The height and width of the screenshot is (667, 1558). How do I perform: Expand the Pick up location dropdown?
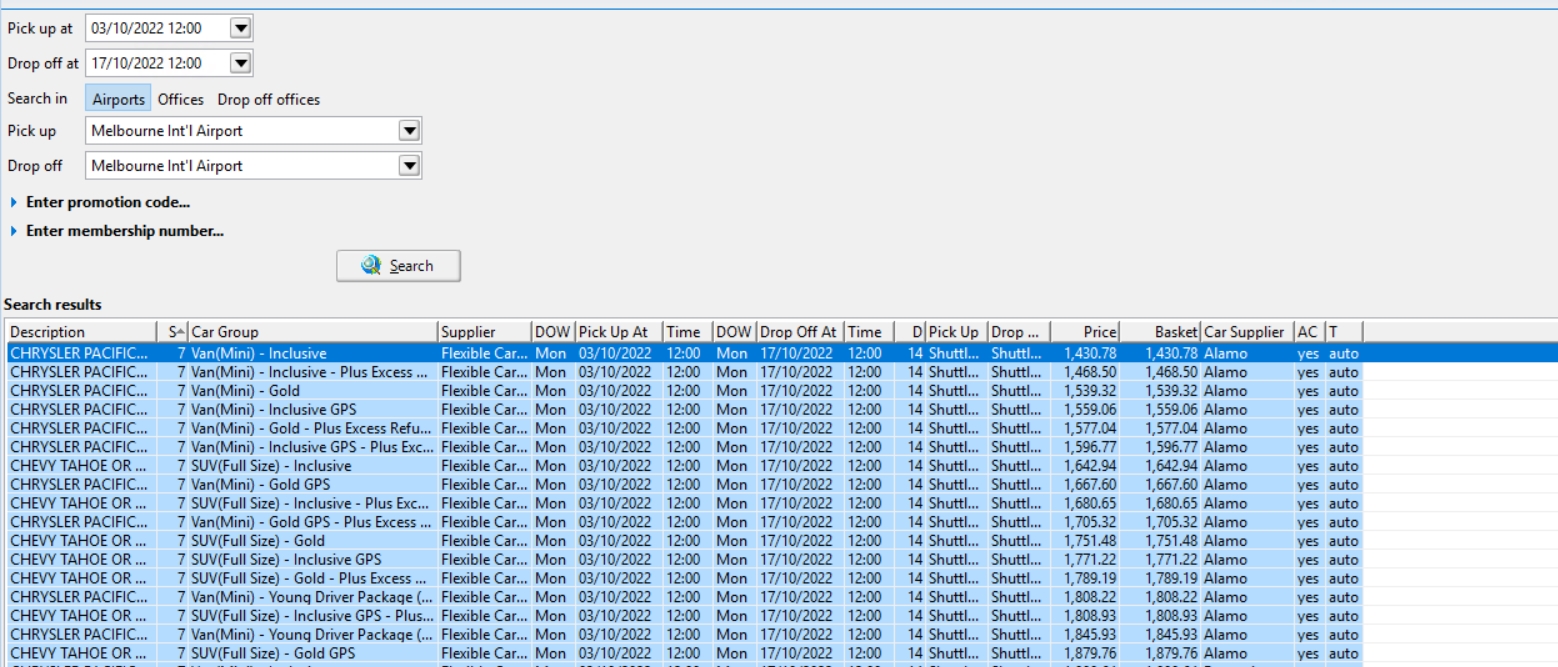(408, 130)
